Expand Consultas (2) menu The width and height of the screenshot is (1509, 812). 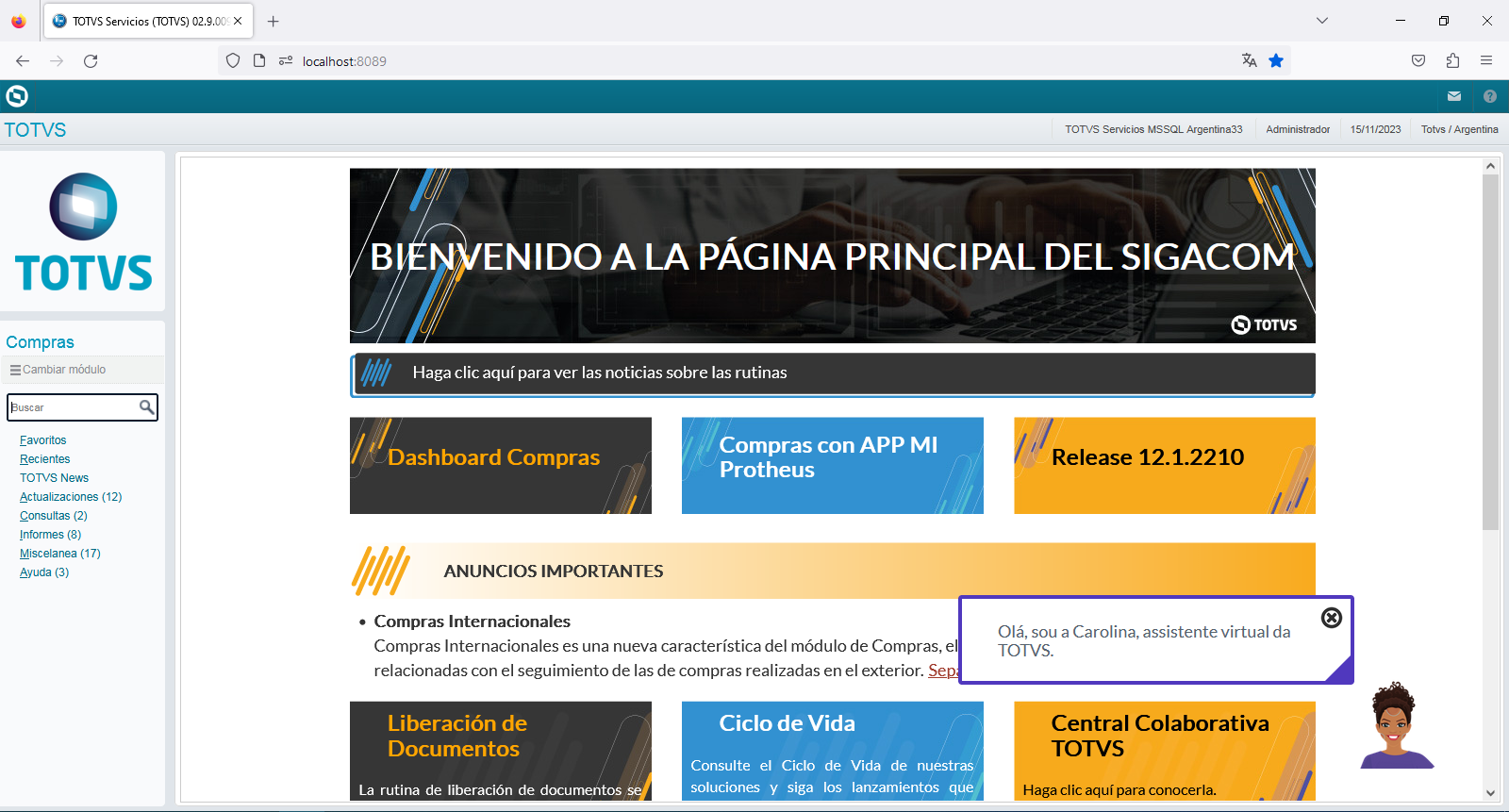click(53, 516)
